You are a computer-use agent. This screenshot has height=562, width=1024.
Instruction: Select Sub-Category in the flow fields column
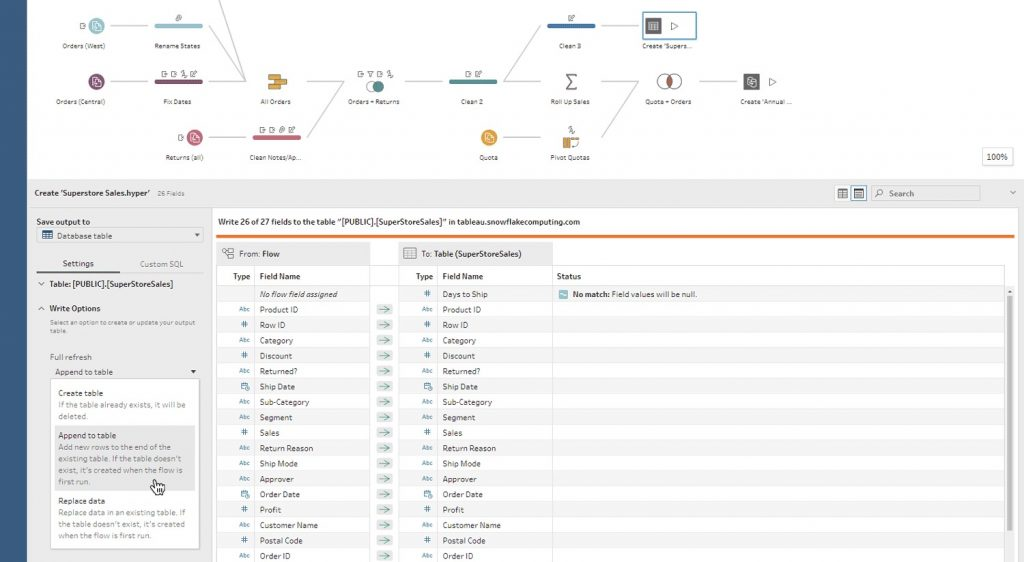click(284, 402)
